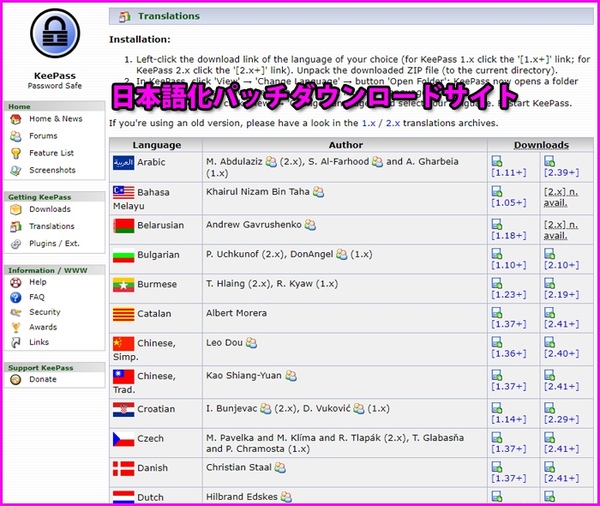Open the Feature List page

coord(51,153)
